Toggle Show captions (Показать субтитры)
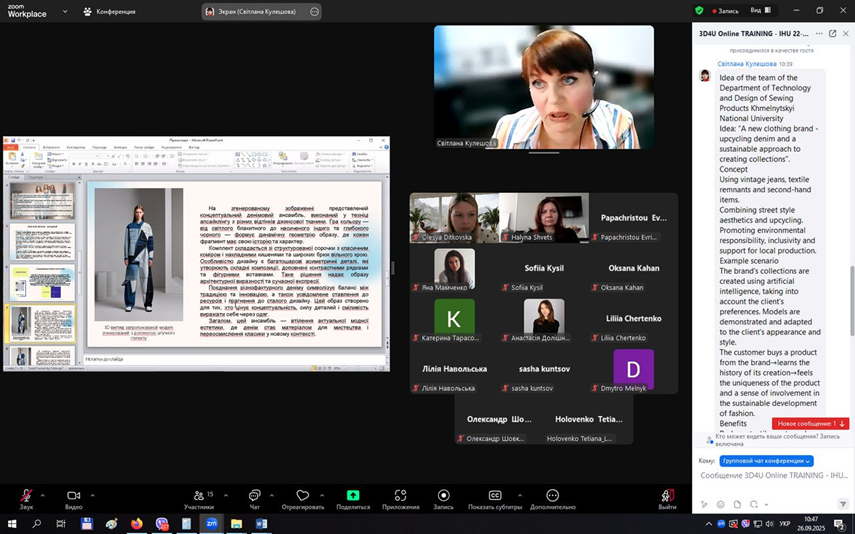 (x=494, y=496)
